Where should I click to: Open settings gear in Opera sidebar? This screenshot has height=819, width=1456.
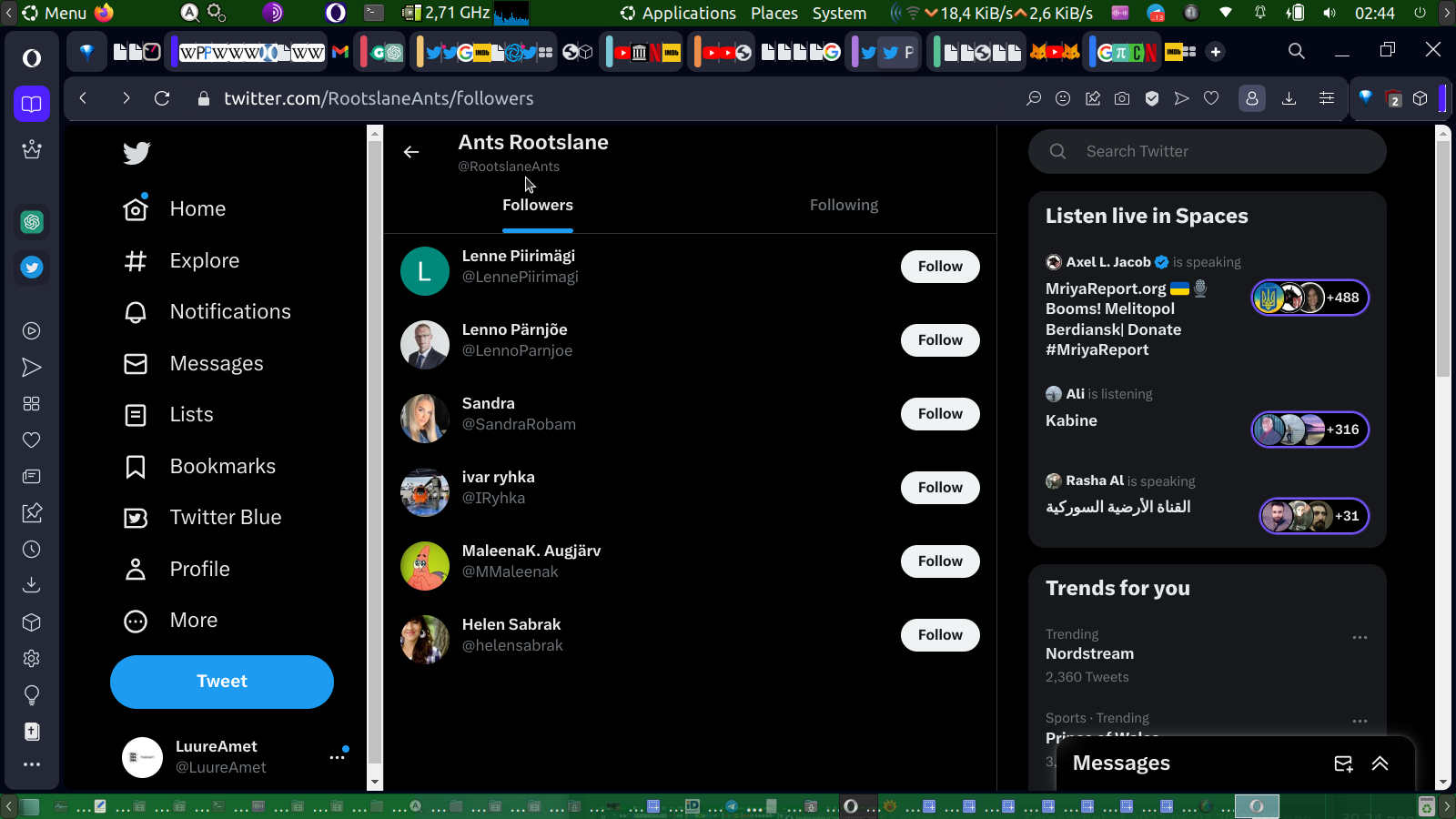pyautogui.click(x=32, y=659)
